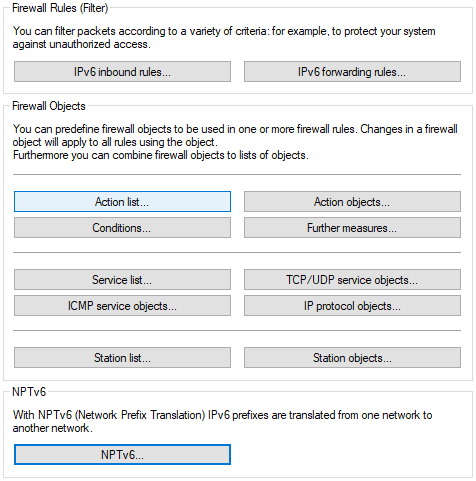Open TCP/UDP service objects
Viewport: 476px width, 481px height.
point(352,280)
